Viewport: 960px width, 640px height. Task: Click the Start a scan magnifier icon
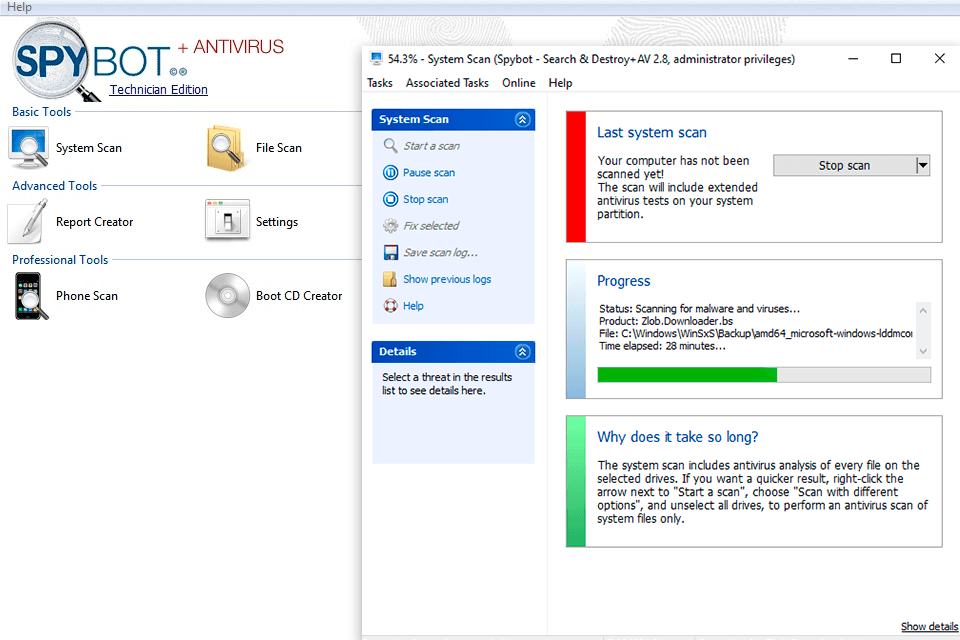pos(390,146)
